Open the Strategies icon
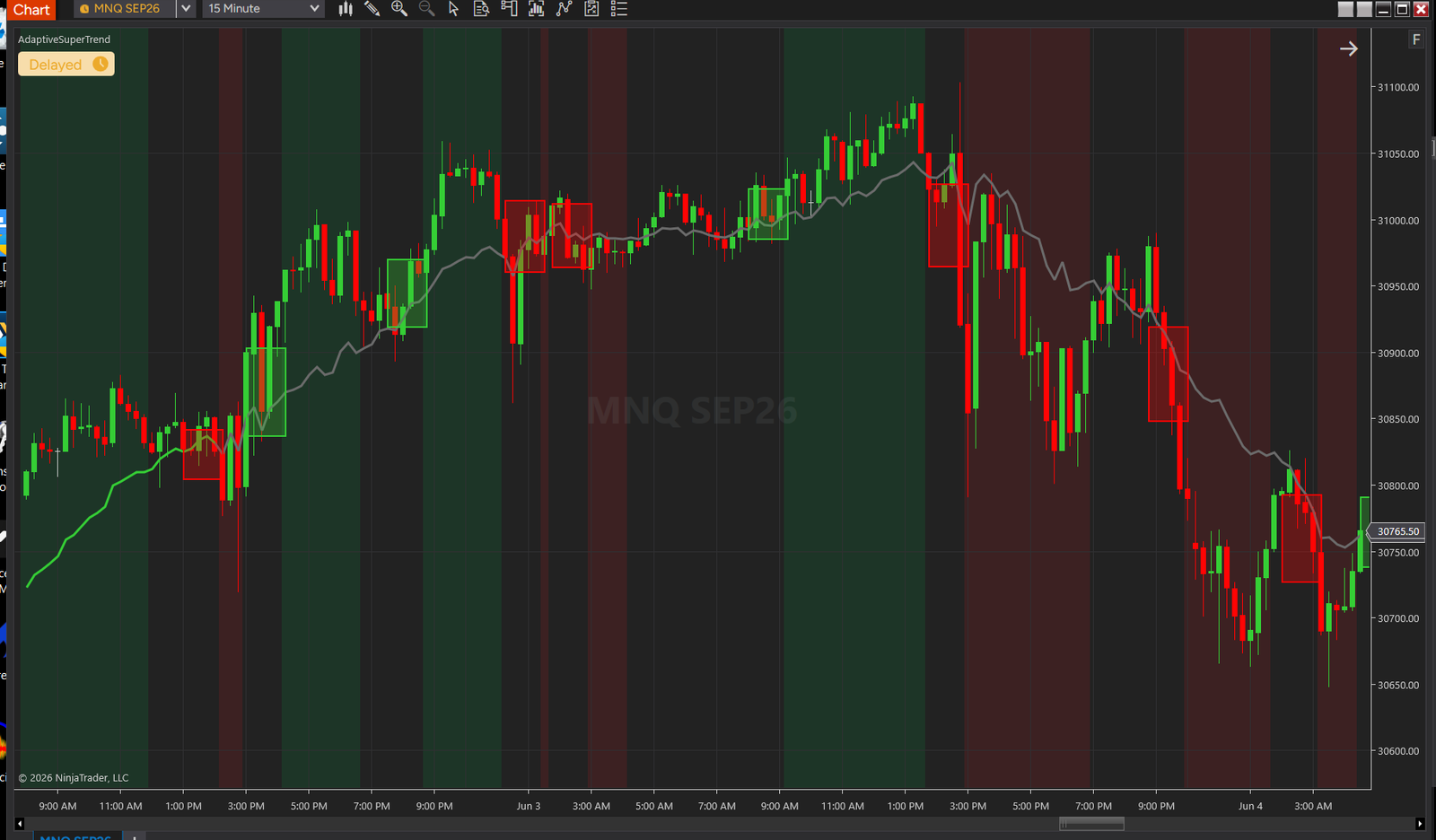 [591, 9]
